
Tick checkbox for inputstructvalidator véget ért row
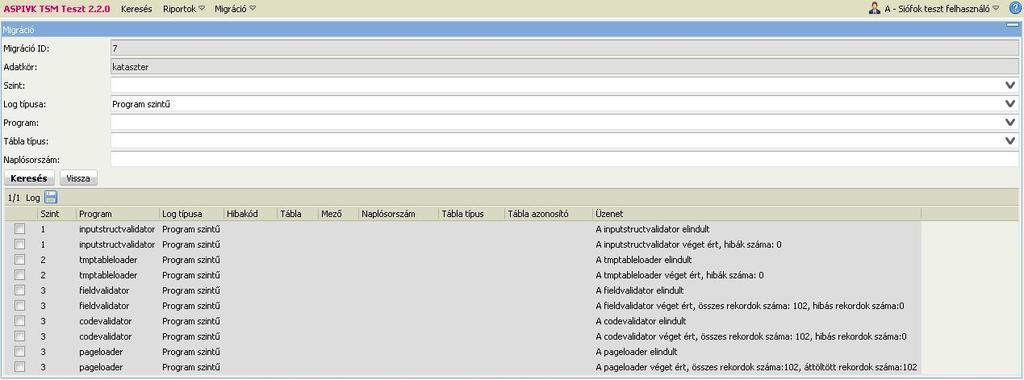coord(20,244)
